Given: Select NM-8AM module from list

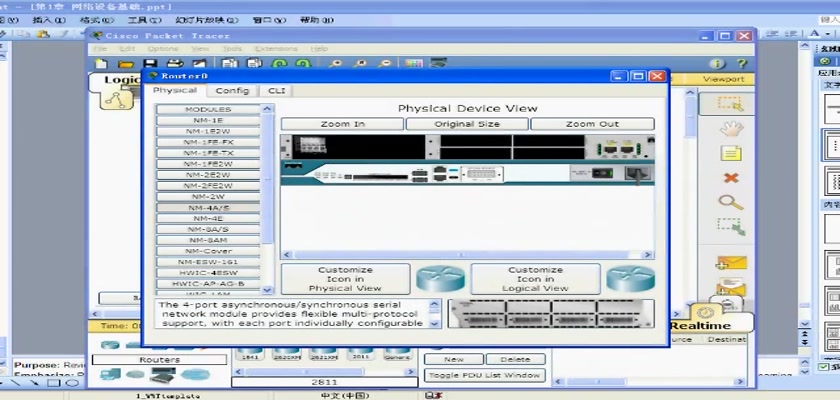Looking at the screenshot, I should [x=208, y=240].
